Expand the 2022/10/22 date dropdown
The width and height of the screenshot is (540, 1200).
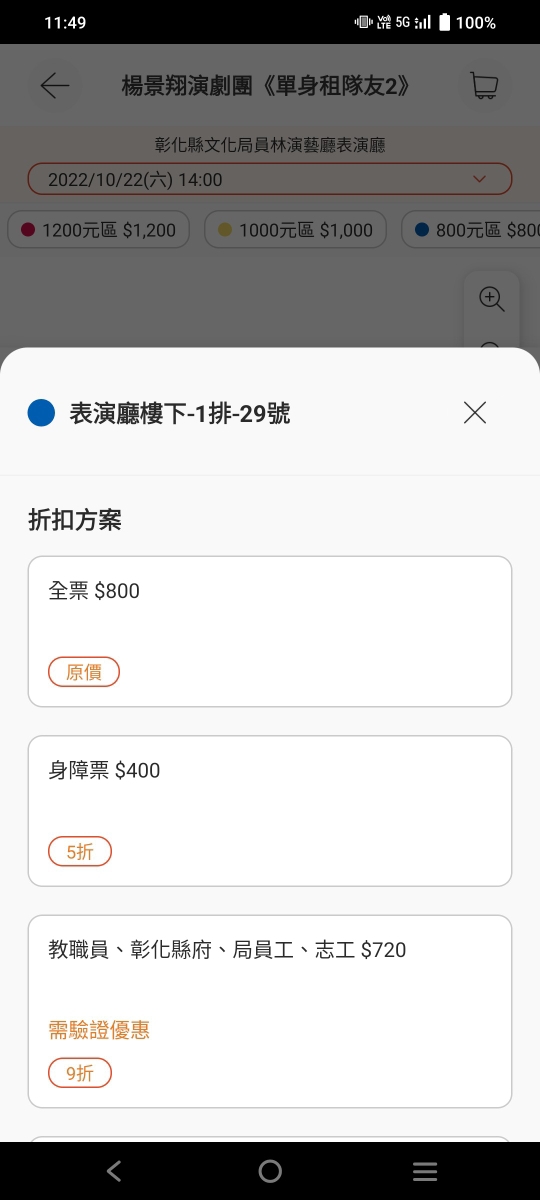coord(270,180)
